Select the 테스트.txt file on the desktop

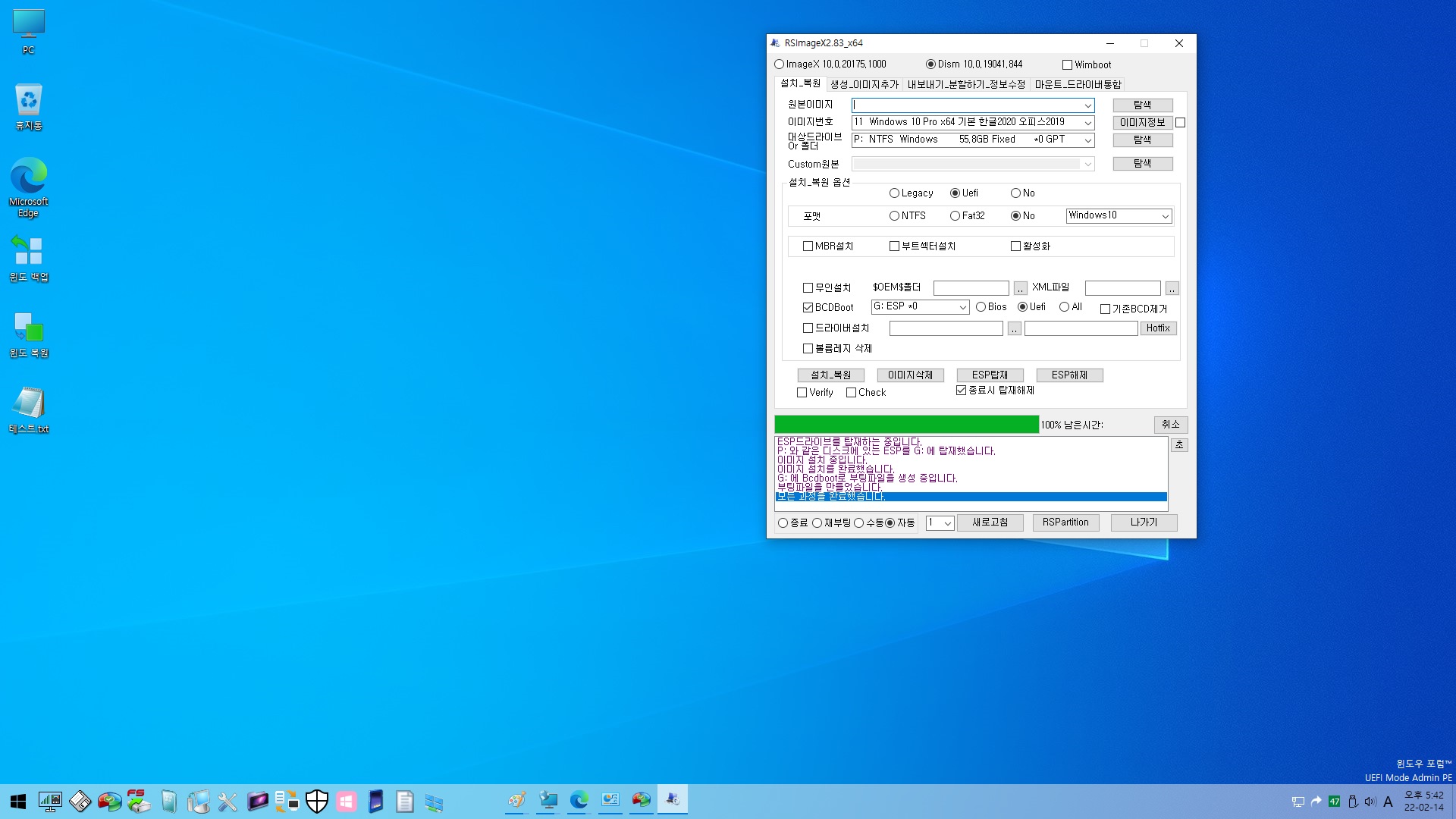(29, 410)
